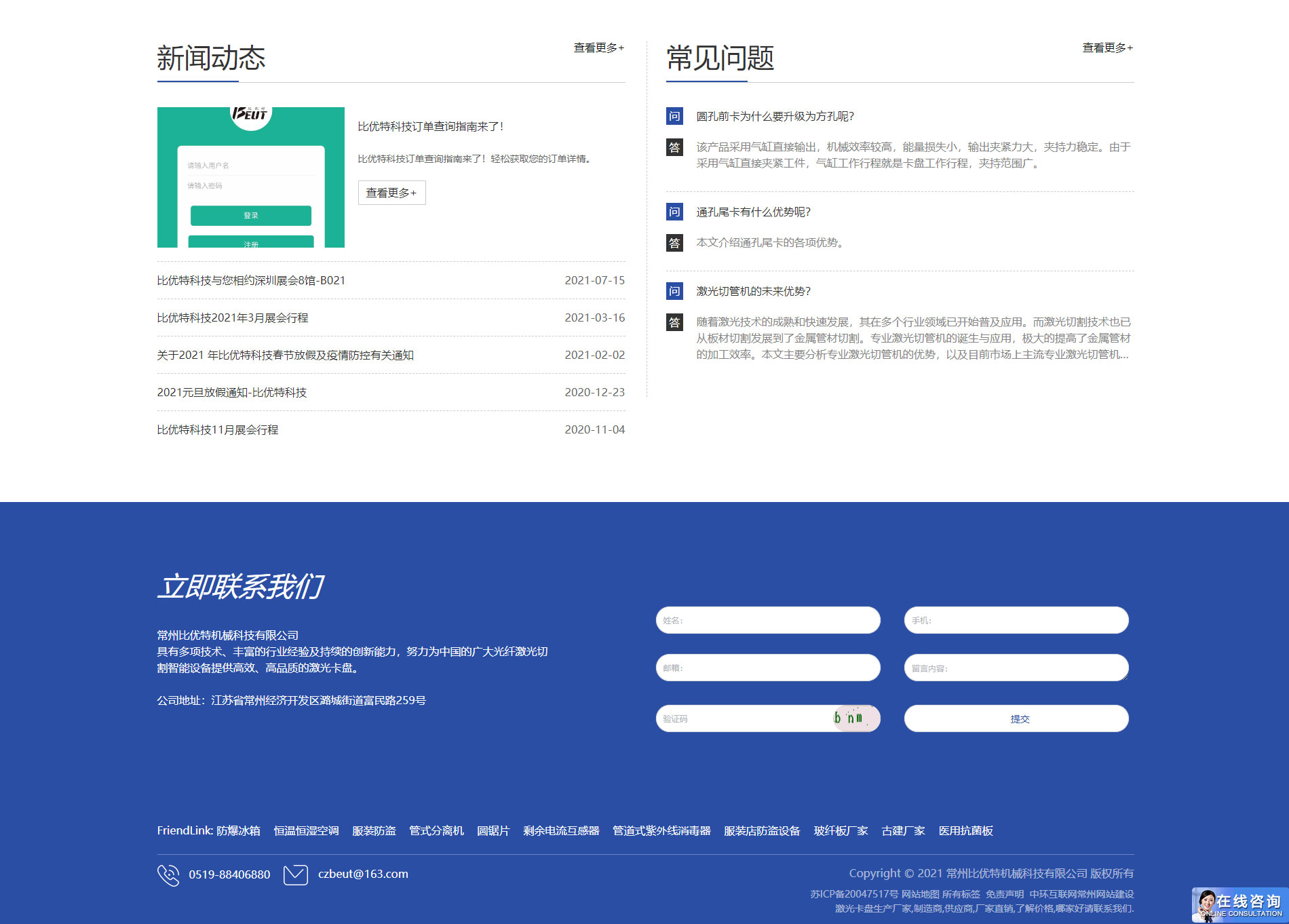Click the 答 icon under 通孔尾卡 question
Viewport: 1289px width, 924px height.
click(x=674, y=243)
